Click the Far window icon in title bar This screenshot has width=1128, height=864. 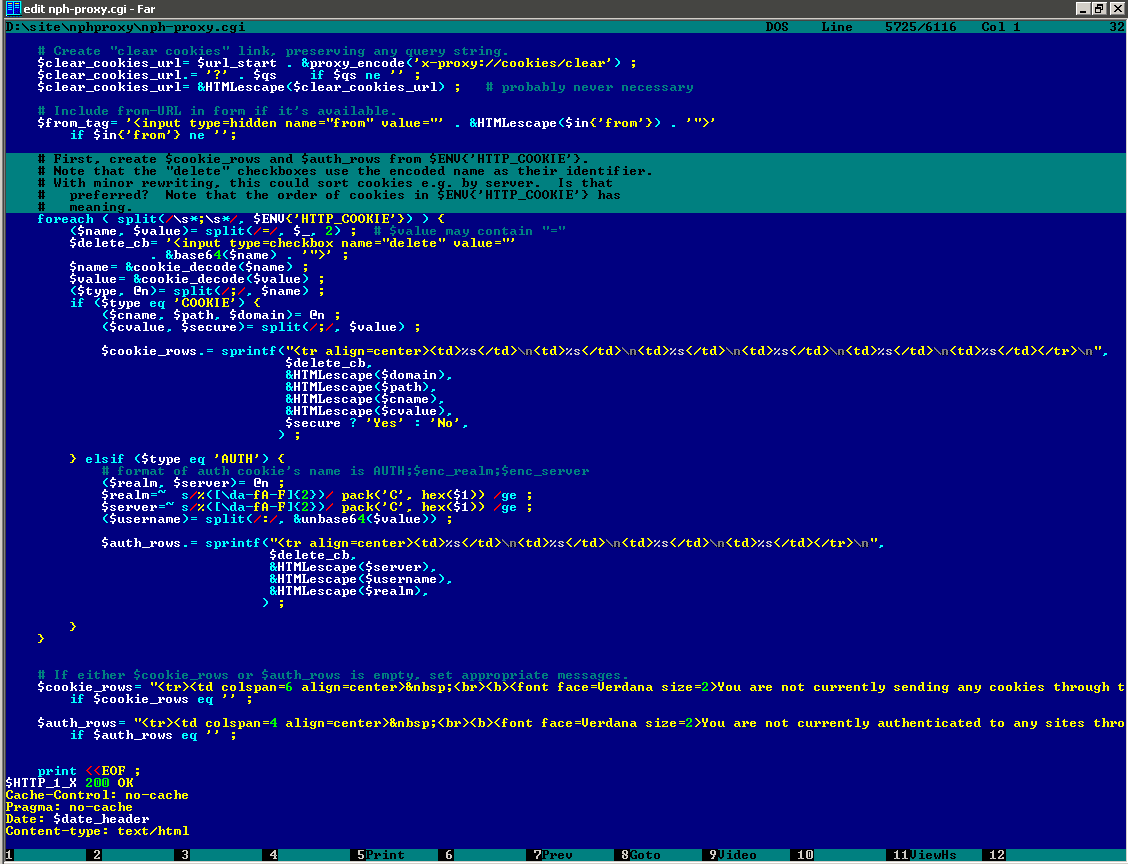coord(12,9)
